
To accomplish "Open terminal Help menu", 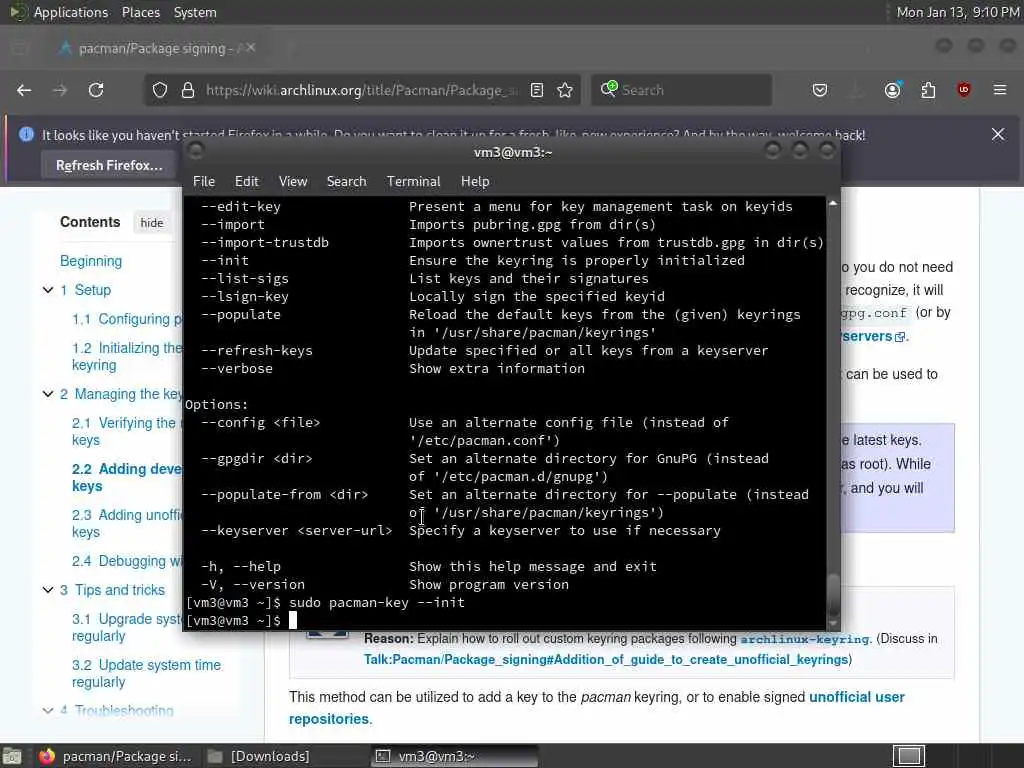I will point(475,182).
